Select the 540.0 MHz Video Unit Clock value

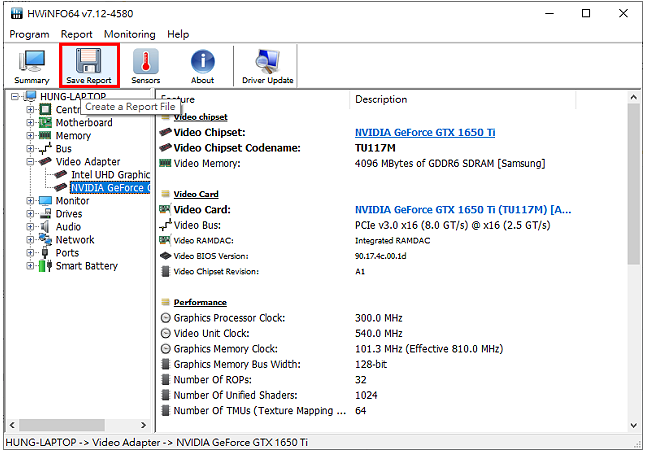click(379, 333)
